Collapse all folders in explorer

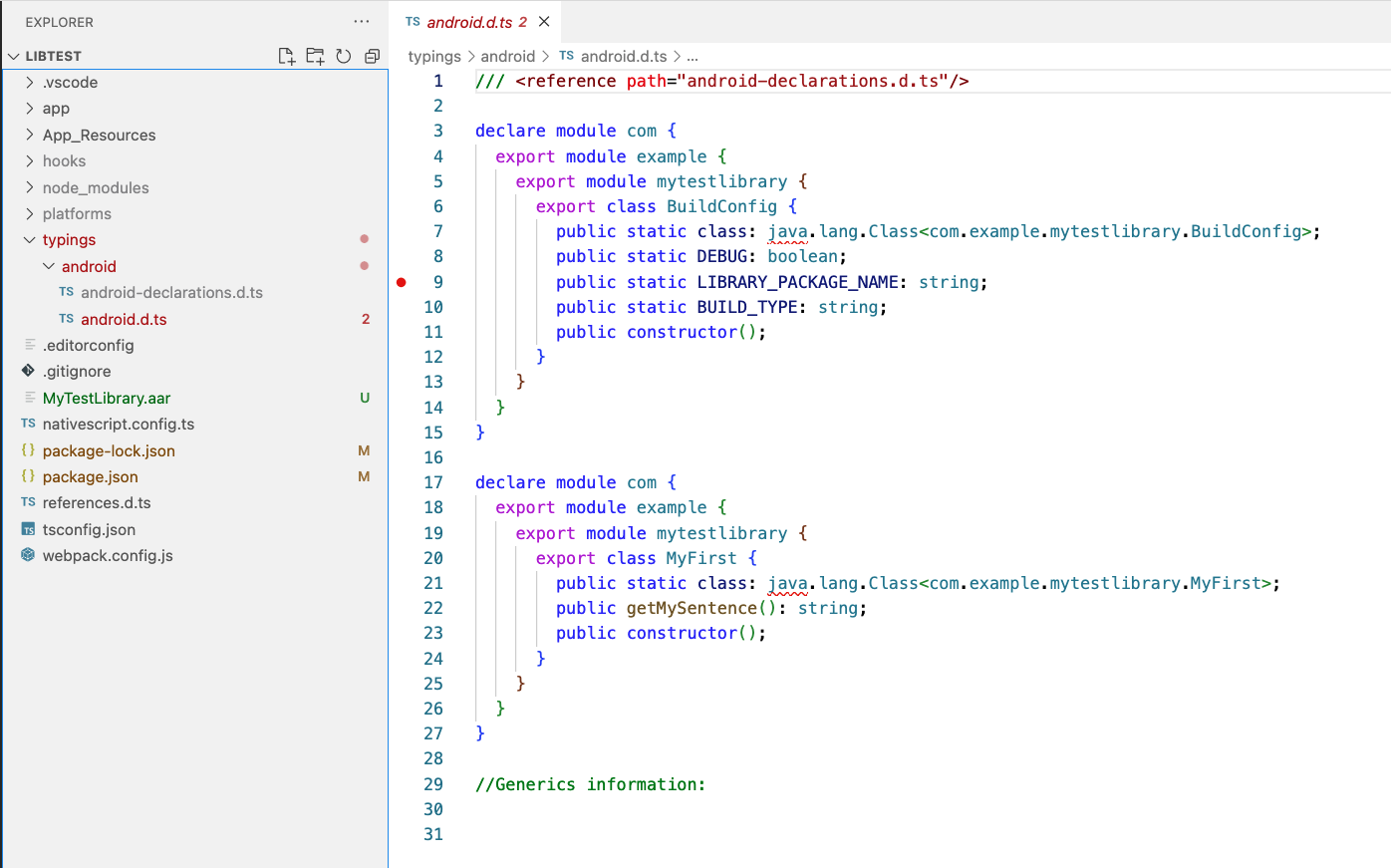[372, 56]
